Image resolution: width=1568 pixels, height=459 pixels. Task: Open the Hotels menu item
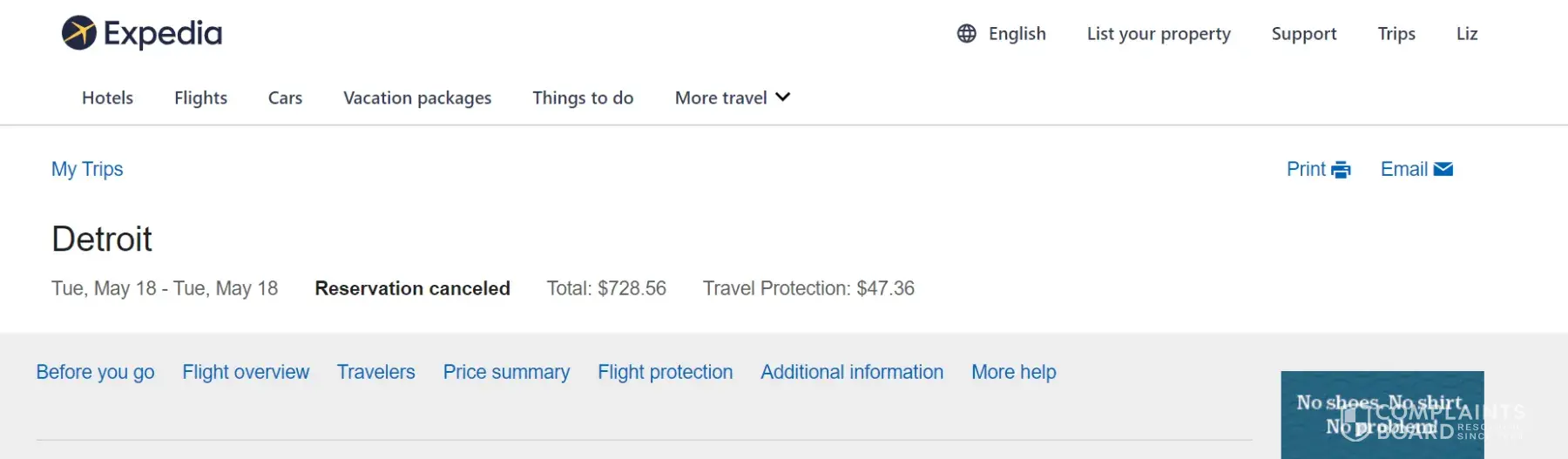[107, 98]
